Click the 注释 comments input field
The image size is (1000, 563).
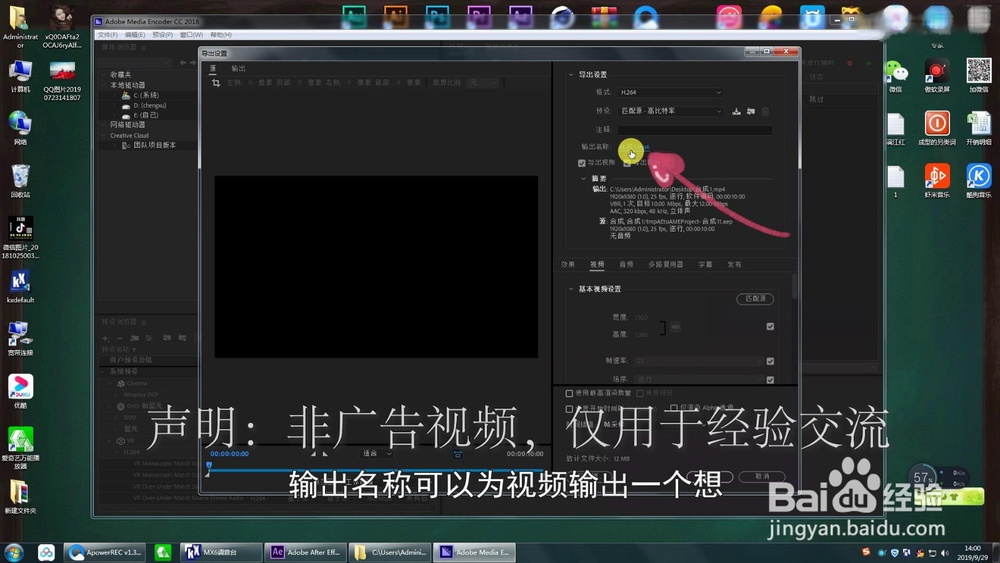[x=695, y=130]
